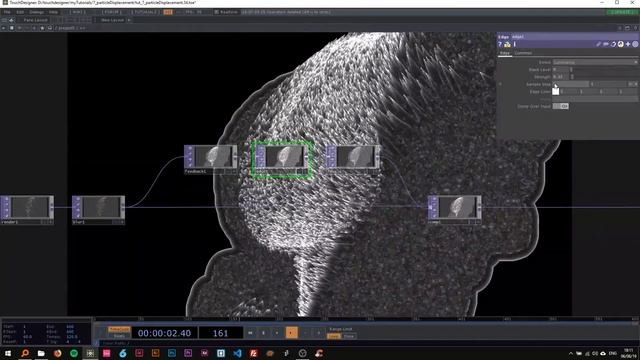Open operator info 'i' icon
Viewport: 640px width, 360px height.
[515, 44]
